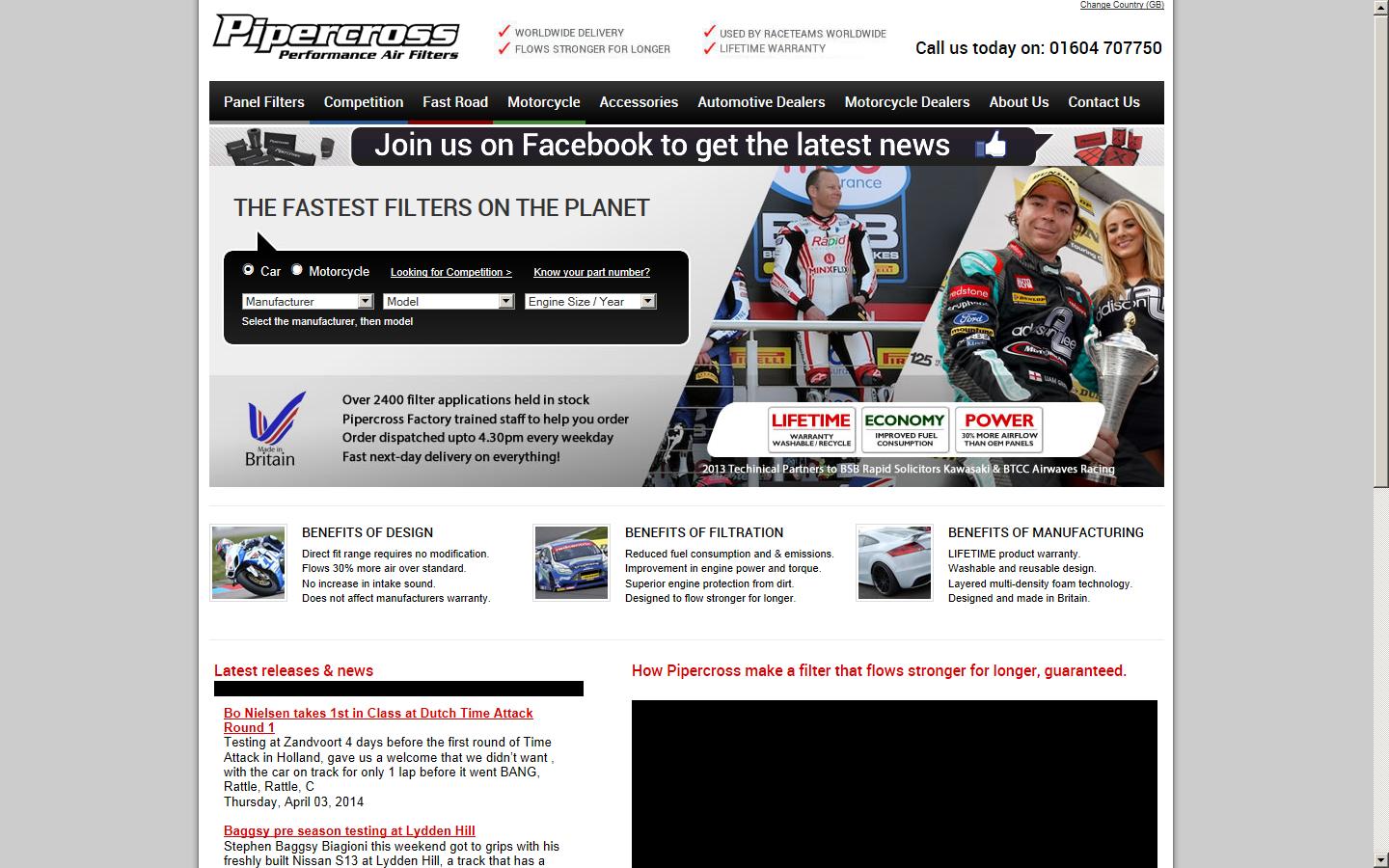Click the LIFETIME warranty badge
1389x868 pixels.
[810, 429]
